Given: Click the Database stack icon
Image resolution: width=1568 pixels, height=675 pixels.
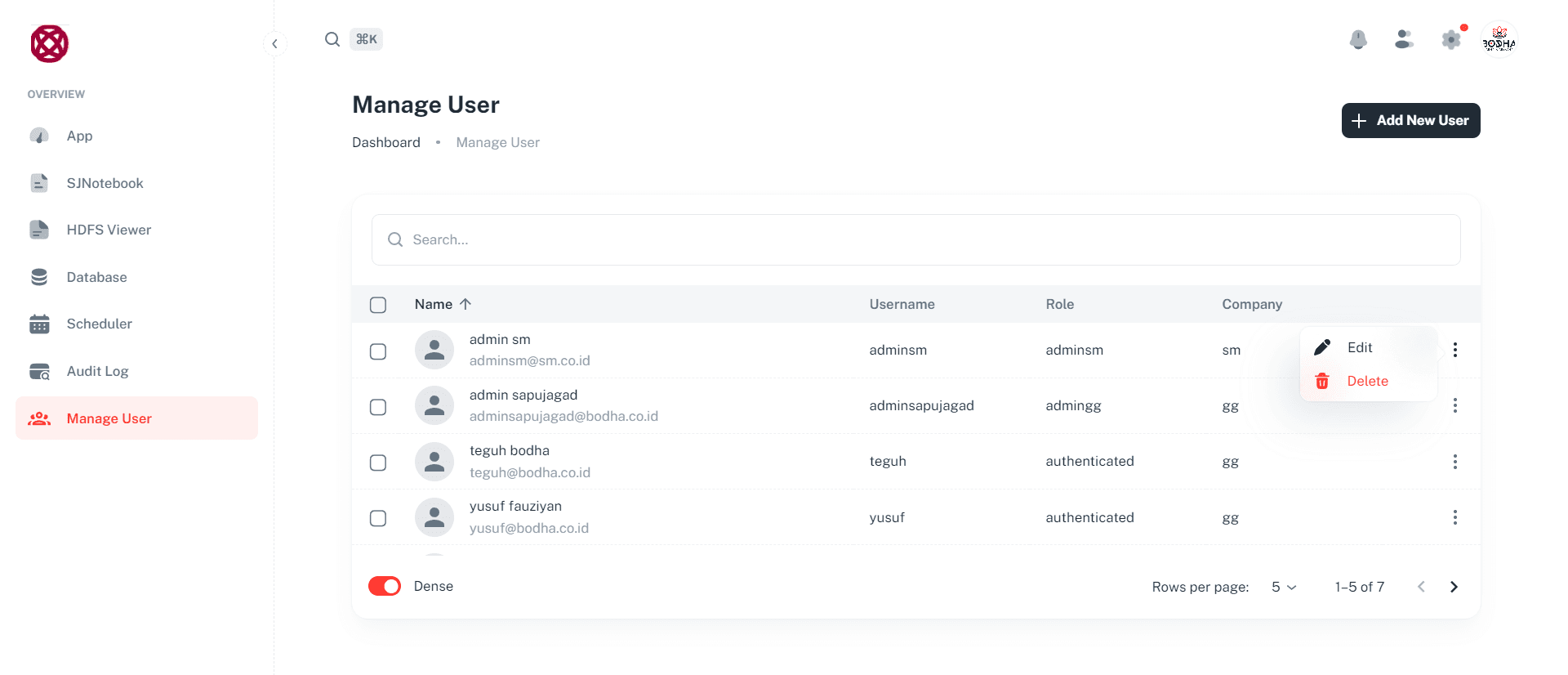Looking at the screenshot, I should tap(39, 277).
